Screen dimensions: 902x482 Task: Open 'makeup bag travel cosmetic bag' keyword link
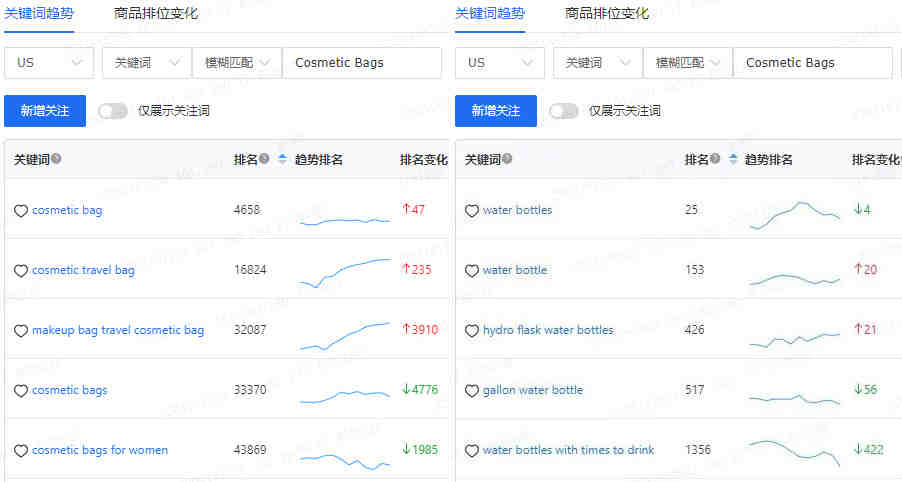coord(118,330)
